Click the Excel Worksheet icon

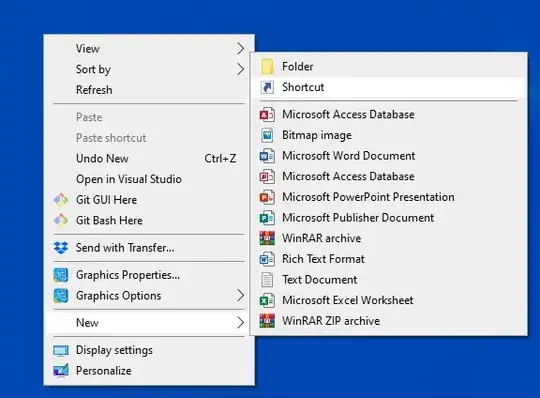pos(267,300)
